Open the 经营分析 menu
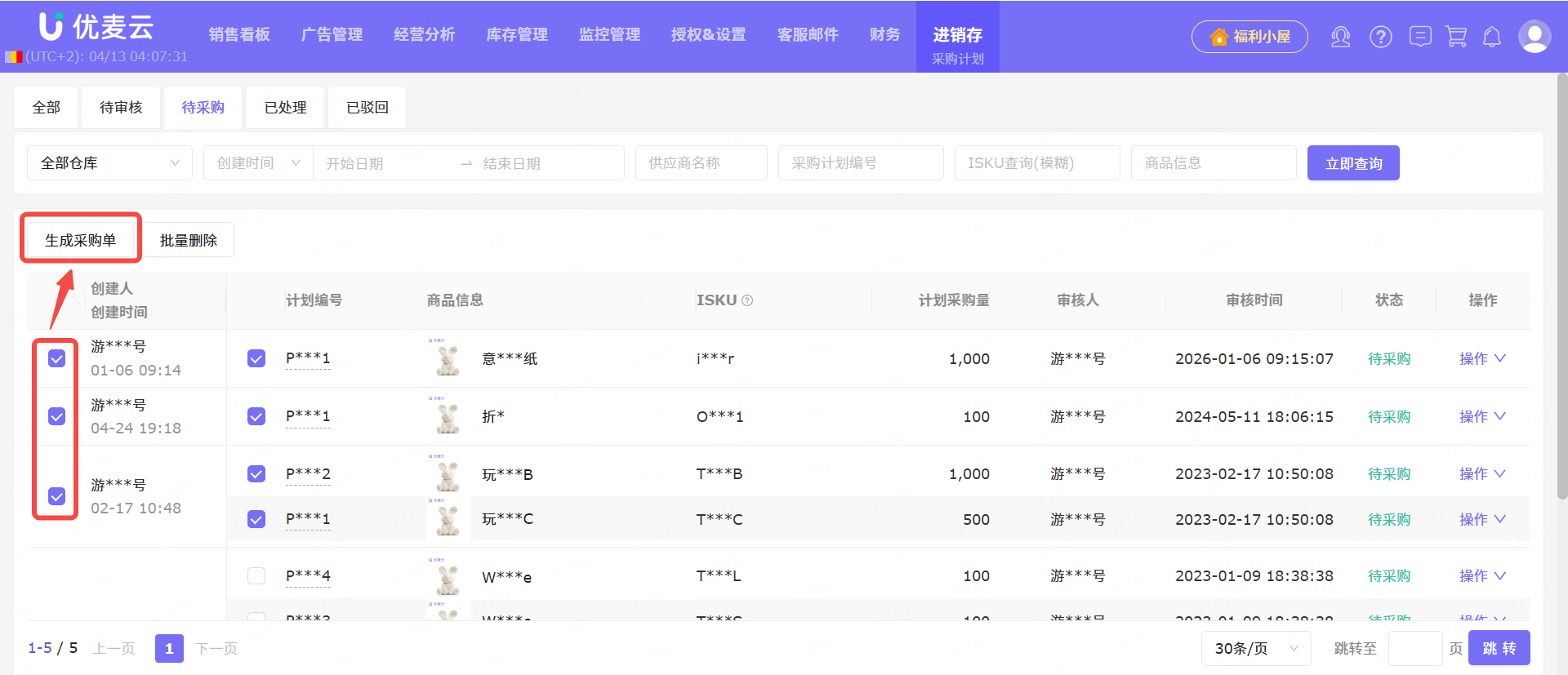 coord(425,34)
